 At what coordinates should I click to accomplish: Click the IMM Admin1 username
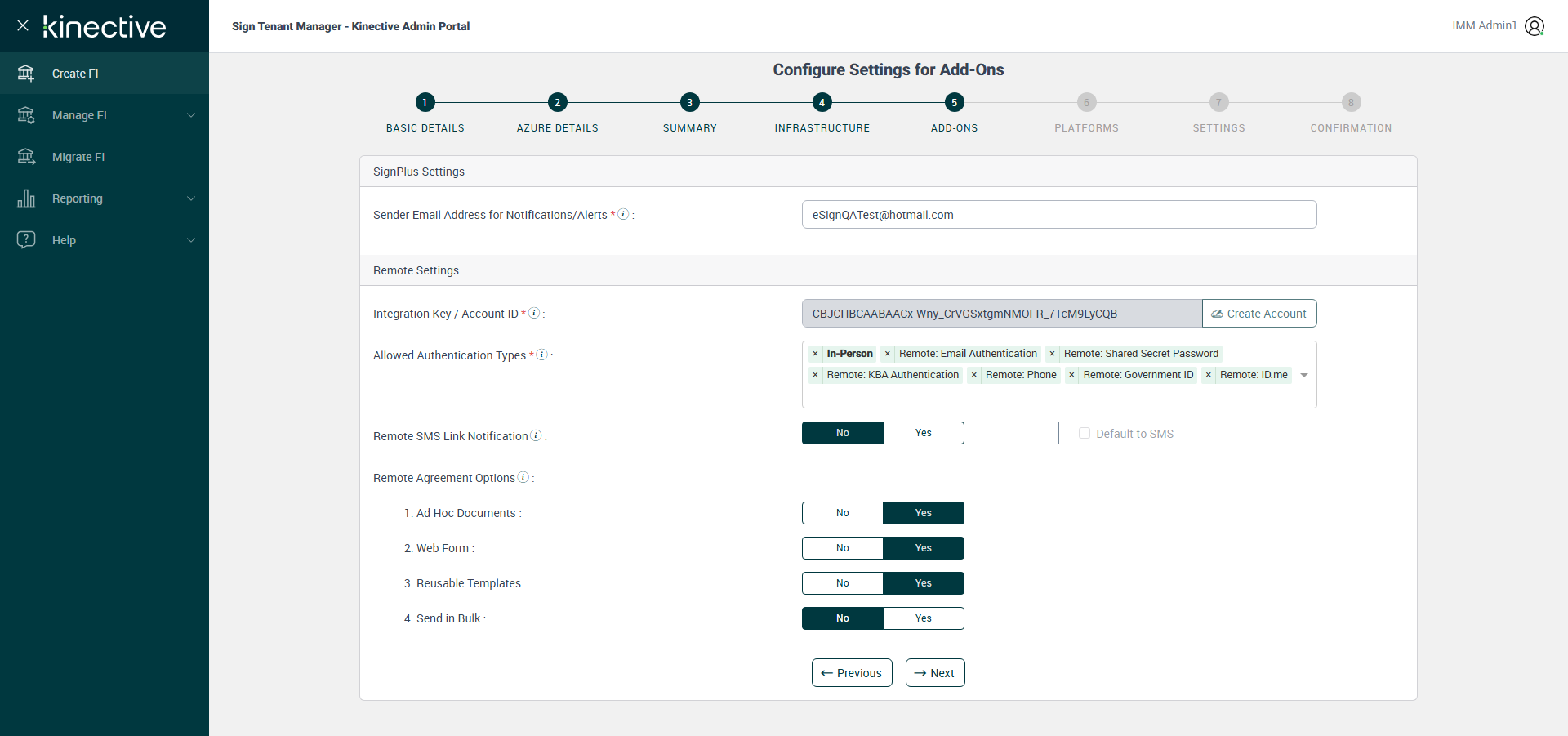(1484, 25)
